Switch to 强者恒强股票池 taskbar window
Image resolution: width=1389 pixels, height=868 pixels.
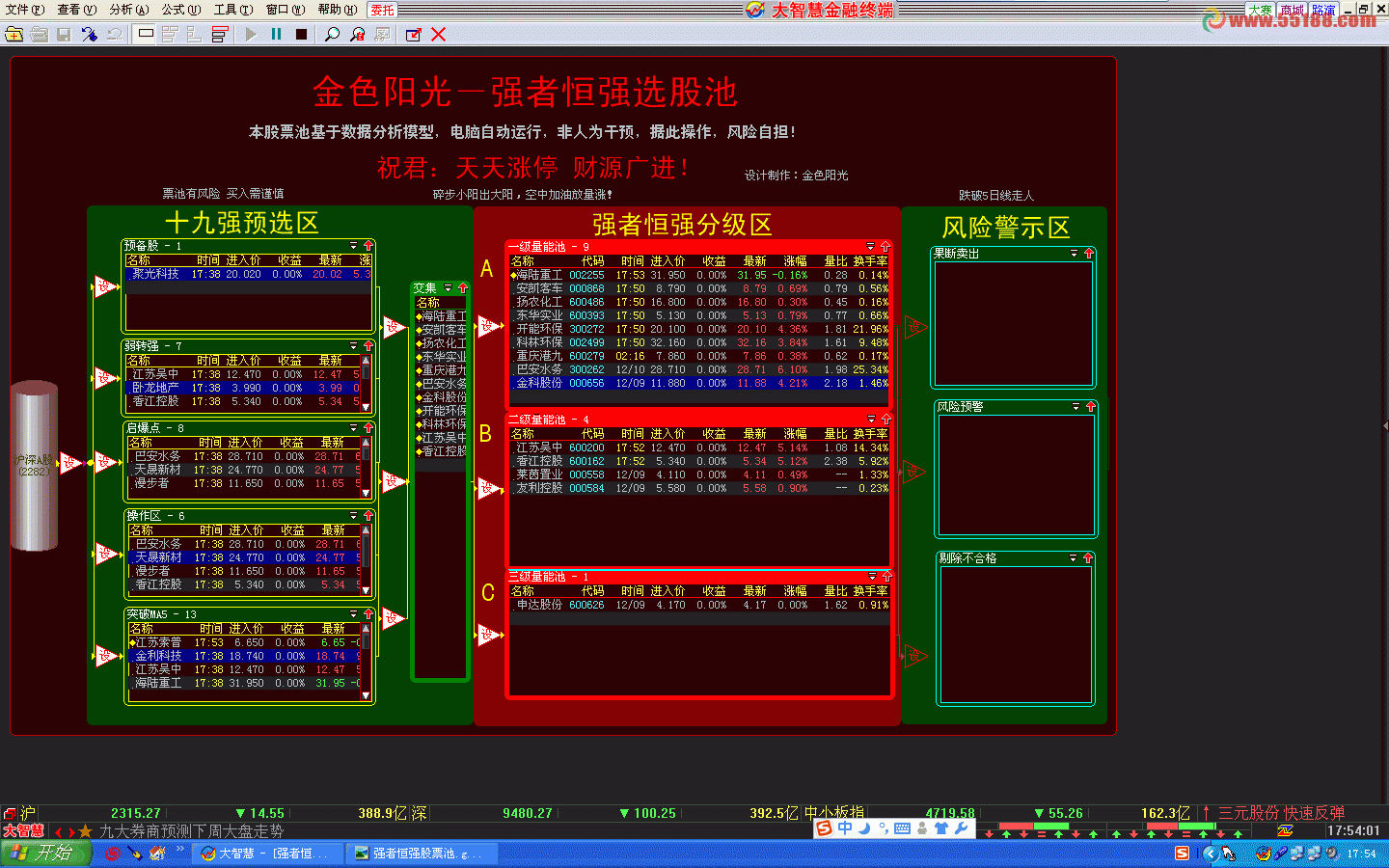coord(422,854)
